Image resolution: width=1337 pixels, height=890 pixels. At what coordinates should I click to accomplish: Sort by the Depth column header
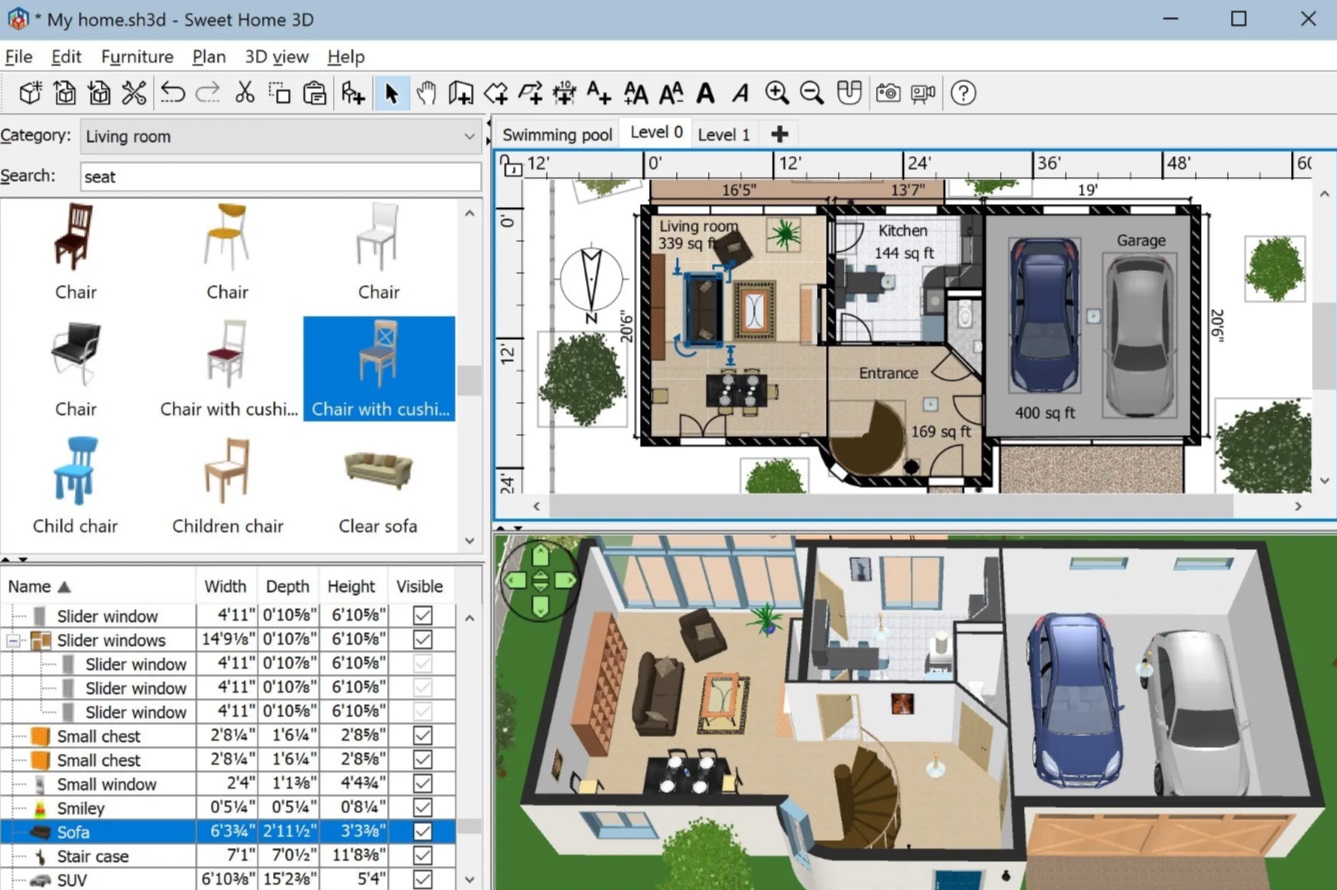click(x=287, y=587)
